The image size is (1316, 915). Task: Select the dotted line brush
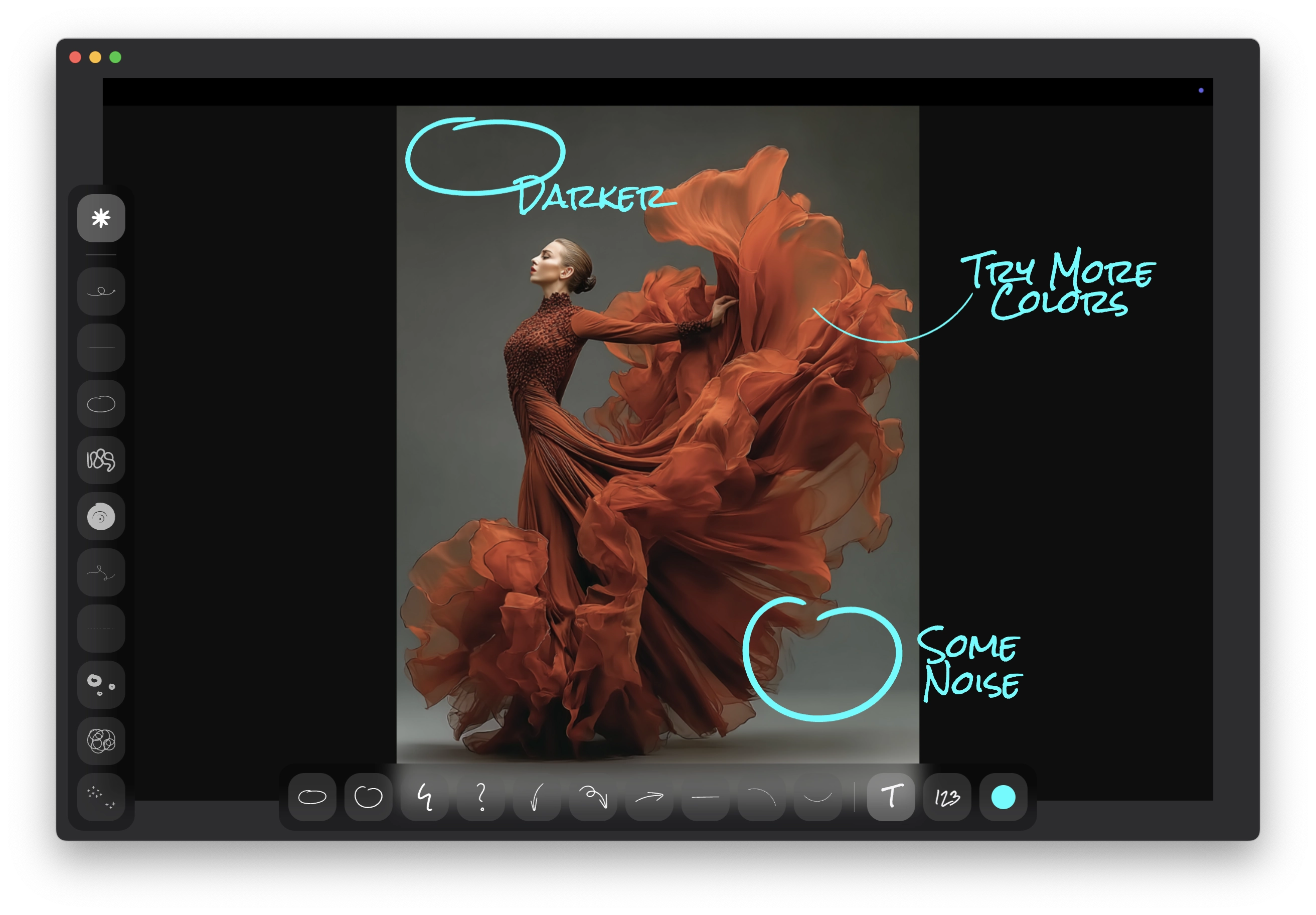101,629
